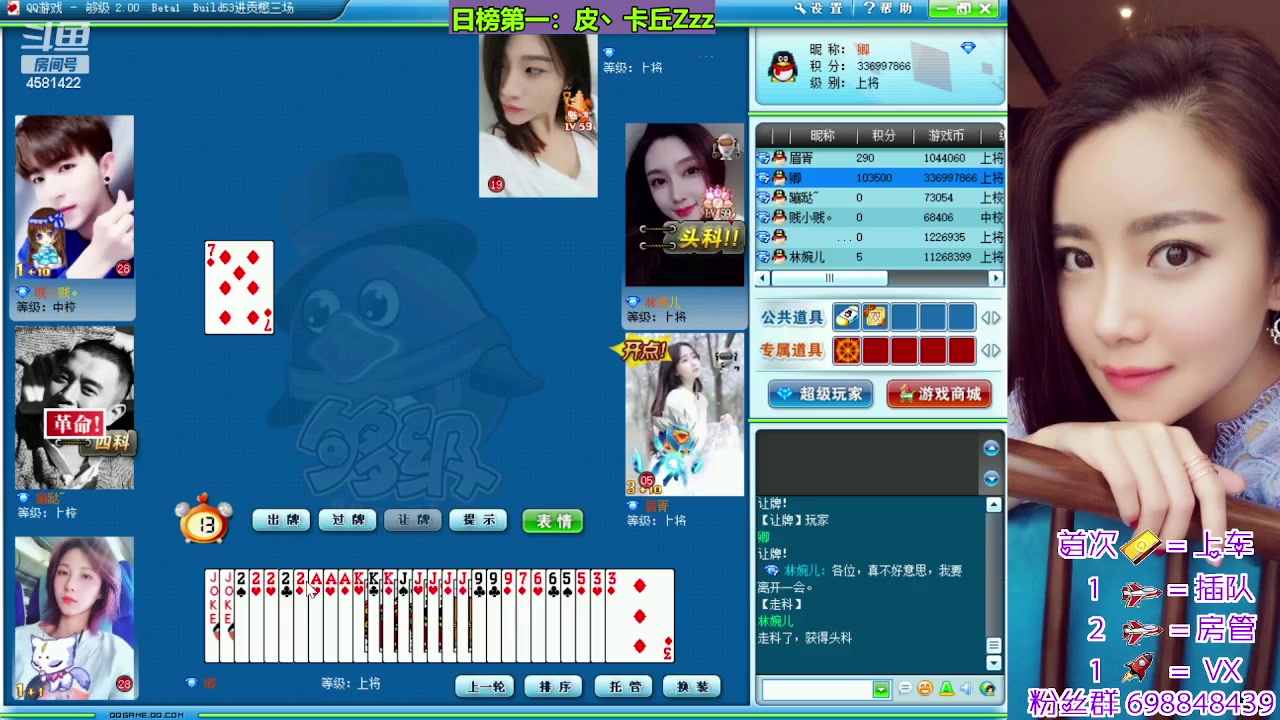This screenshot has height=720, width=1280.
Task: Toggle the chat sound speaker icon
Action: [966, 689]
